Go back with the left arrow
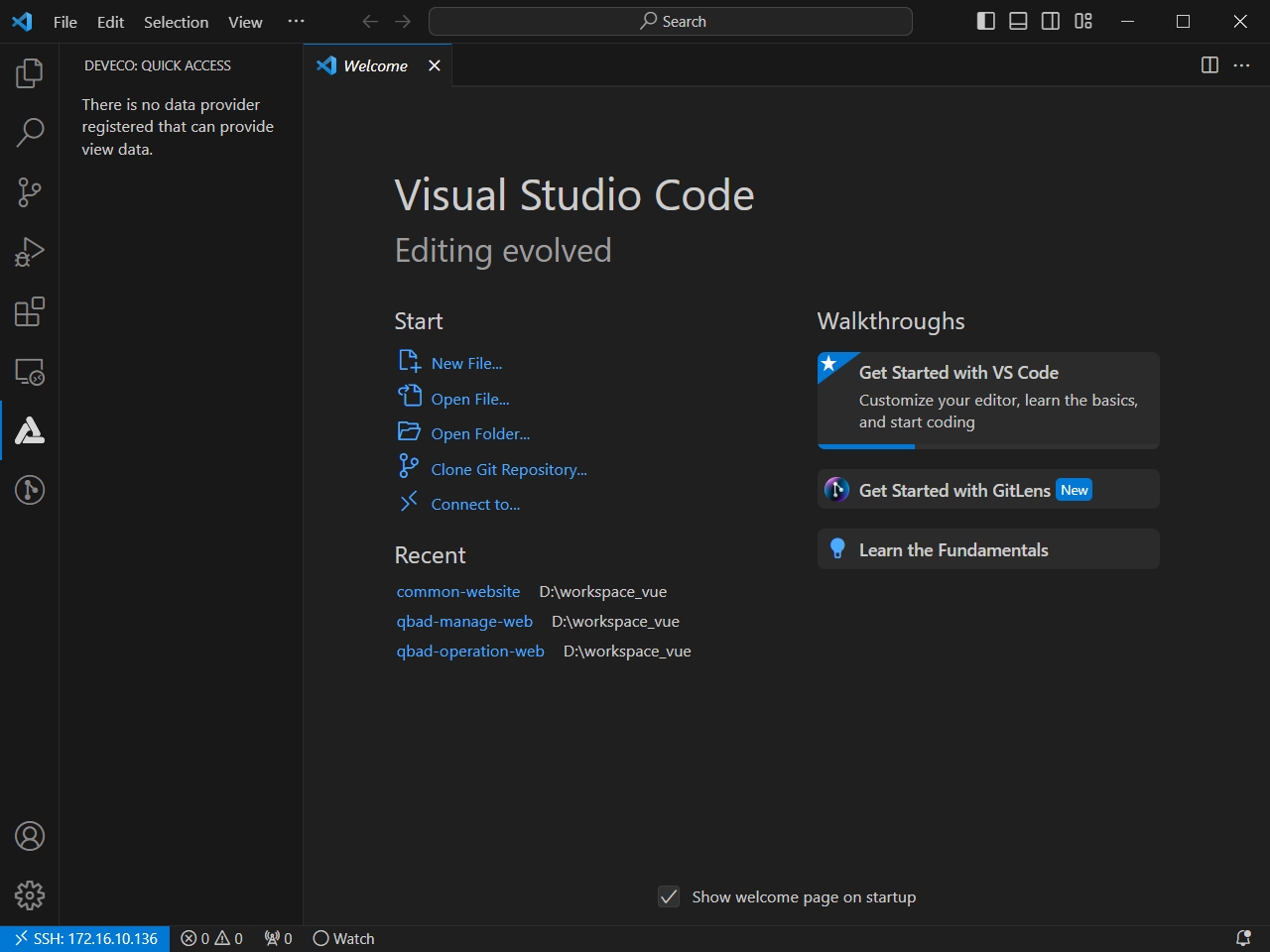This screenshot has width=1270, height=952. click(370, 21)
